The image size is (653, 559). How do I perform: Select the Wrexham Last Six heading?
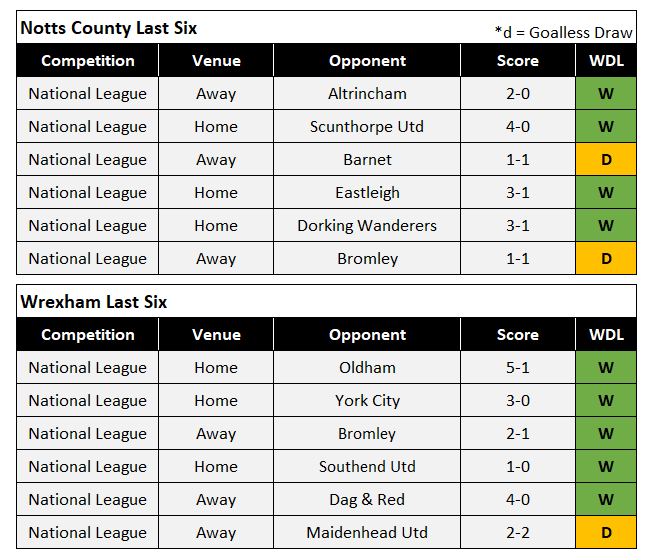tap(94, 302)
